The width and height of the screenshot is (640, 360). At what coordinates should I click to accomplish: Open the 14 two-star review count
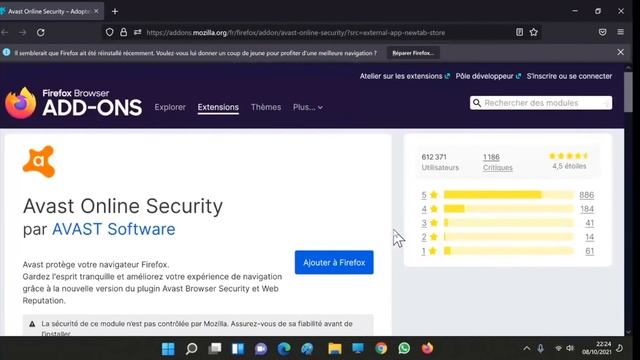(x=589, y=237)
